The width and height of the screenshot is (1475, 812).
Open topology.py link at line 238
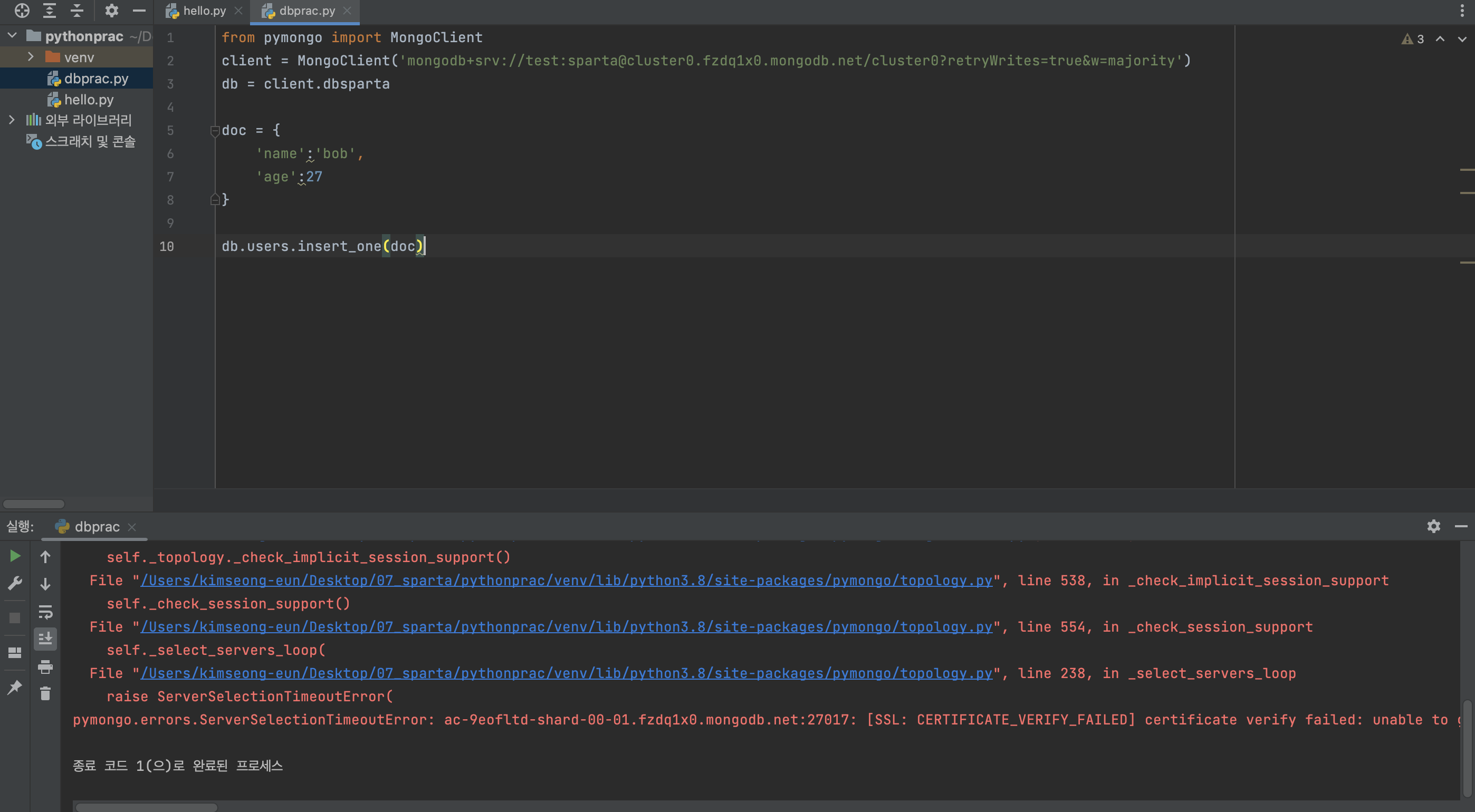point(566,673)
